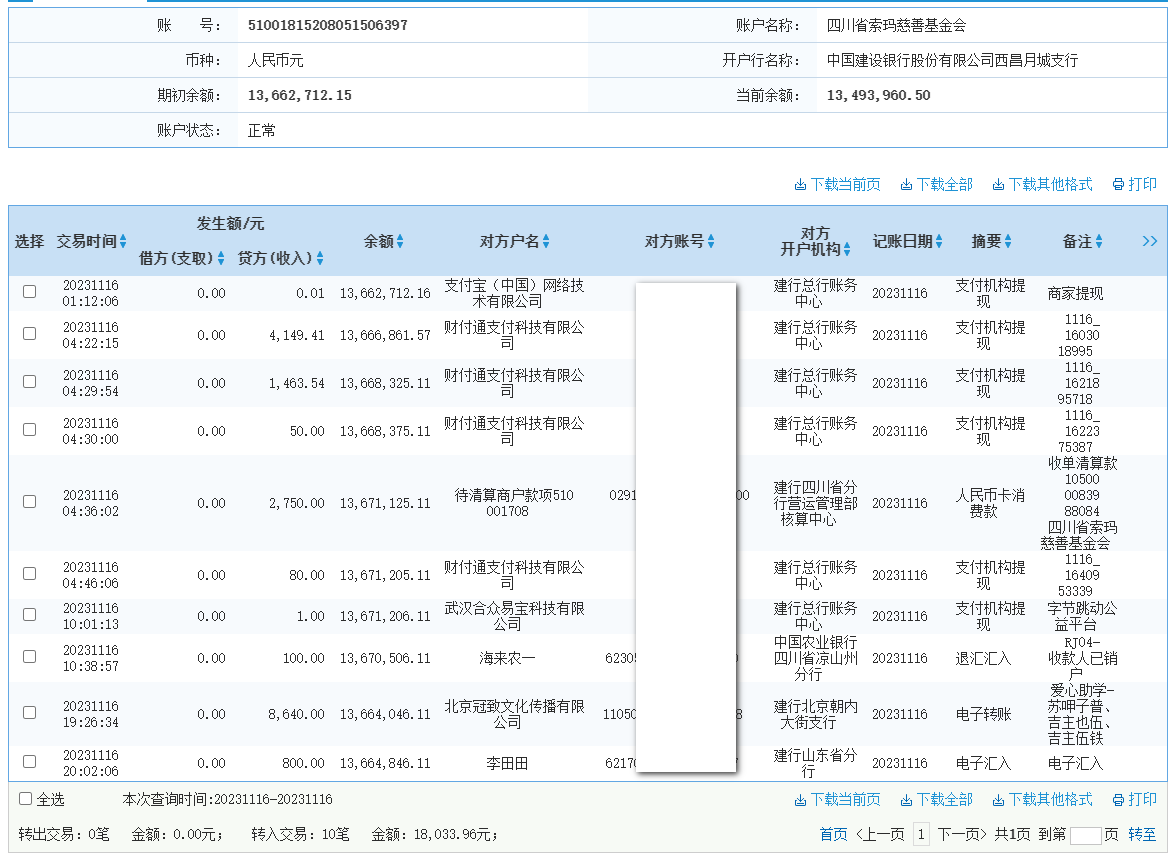Sort by remarks column arrows

[1099, 242]
